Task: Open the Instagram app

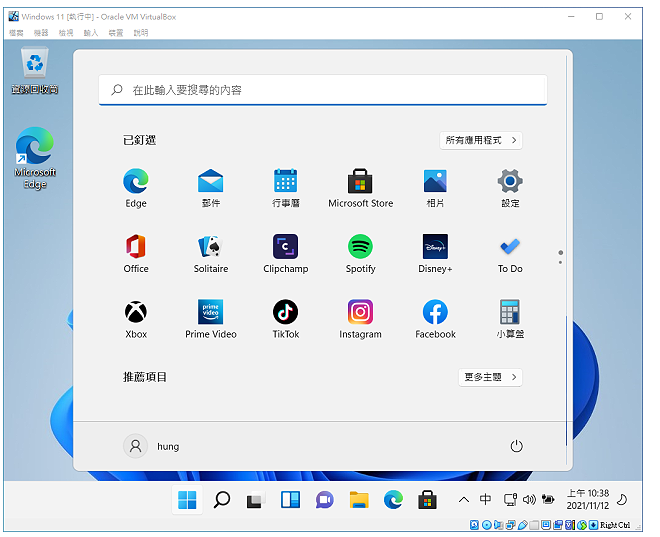Action: 360,319
